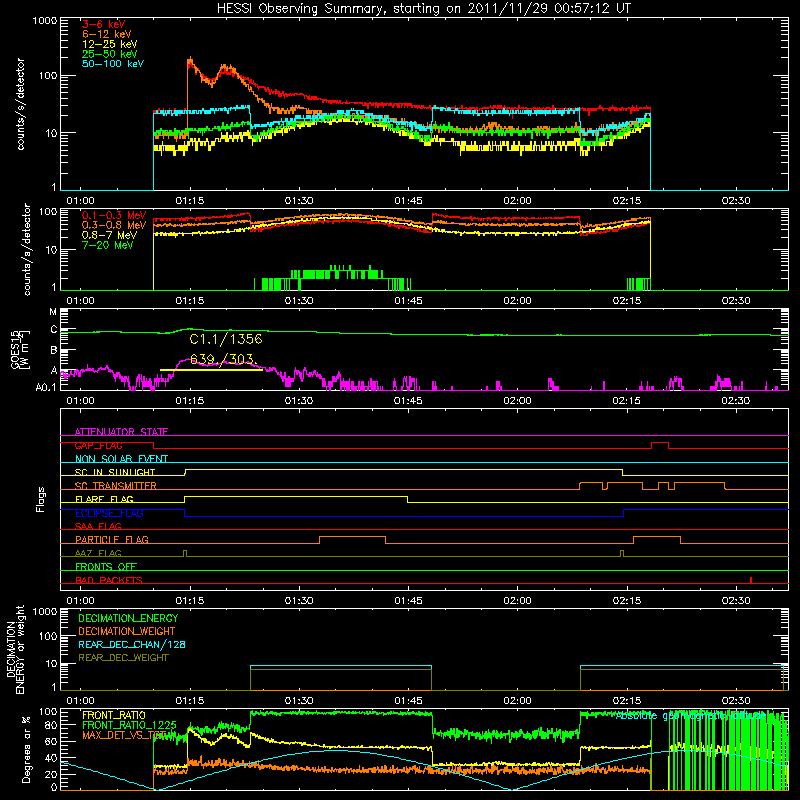
Task: Click the 6-12 keV orange peak near 01:15
Action: (x=191, y=63)
